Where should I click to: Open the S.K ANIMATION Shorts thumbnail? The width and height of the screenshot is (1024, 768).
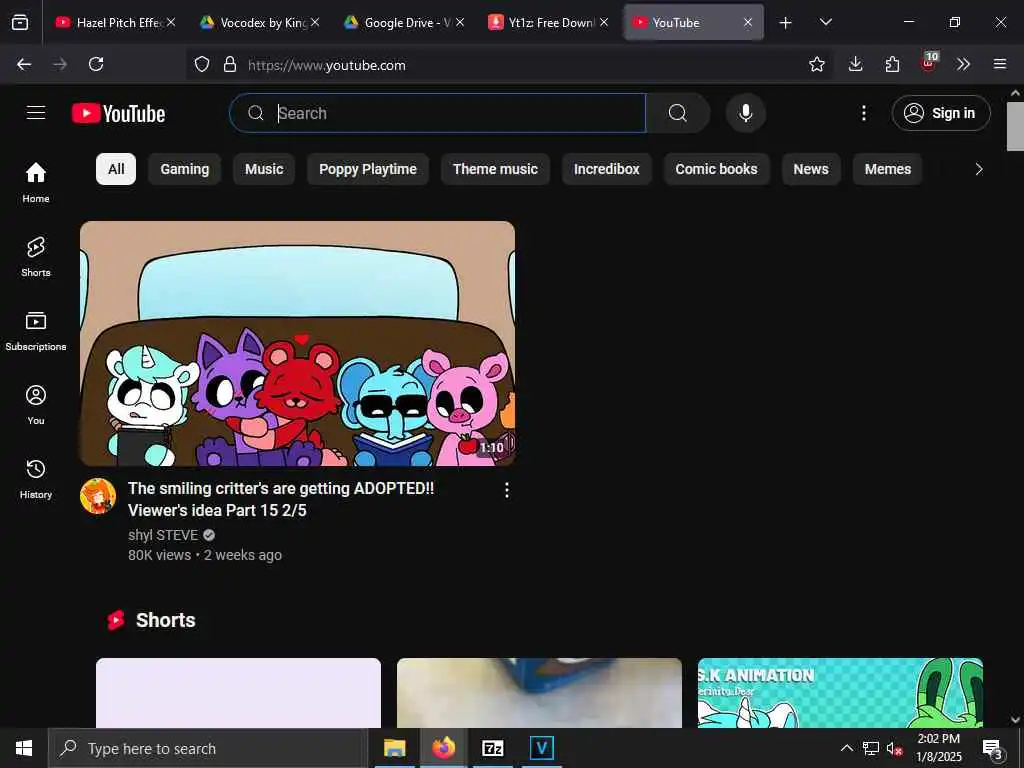[x=840, y=692]
